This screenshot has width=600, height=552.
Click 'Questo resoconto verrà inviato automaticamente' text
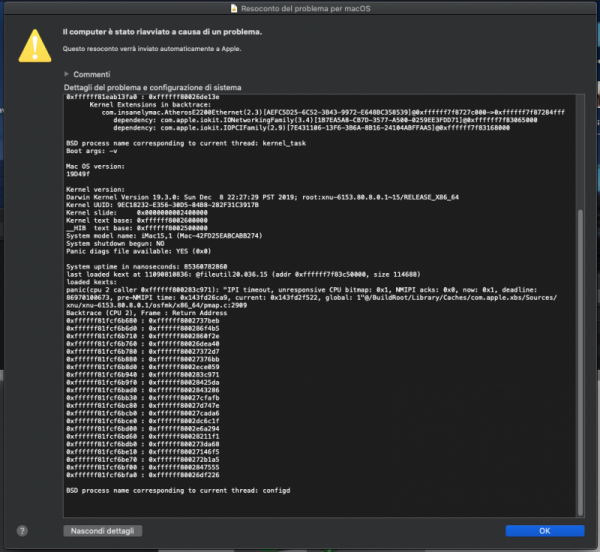tap(152, 49)
